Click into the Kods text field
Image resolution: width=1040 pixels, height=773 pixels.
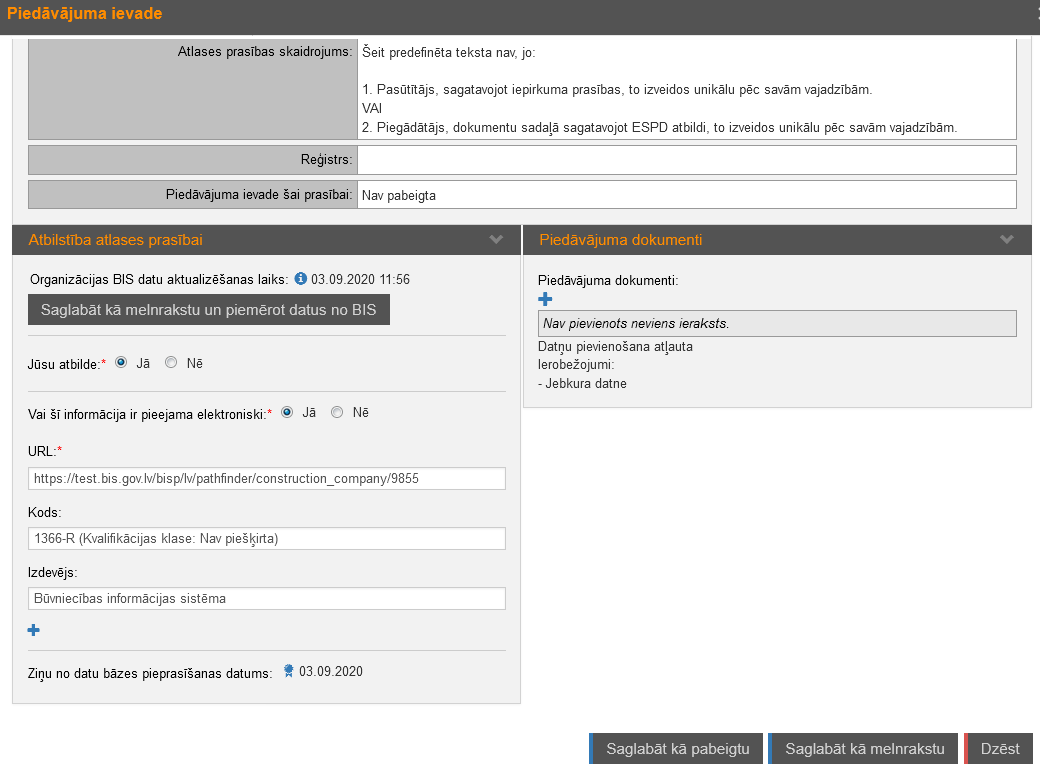[x=267, y=539]
